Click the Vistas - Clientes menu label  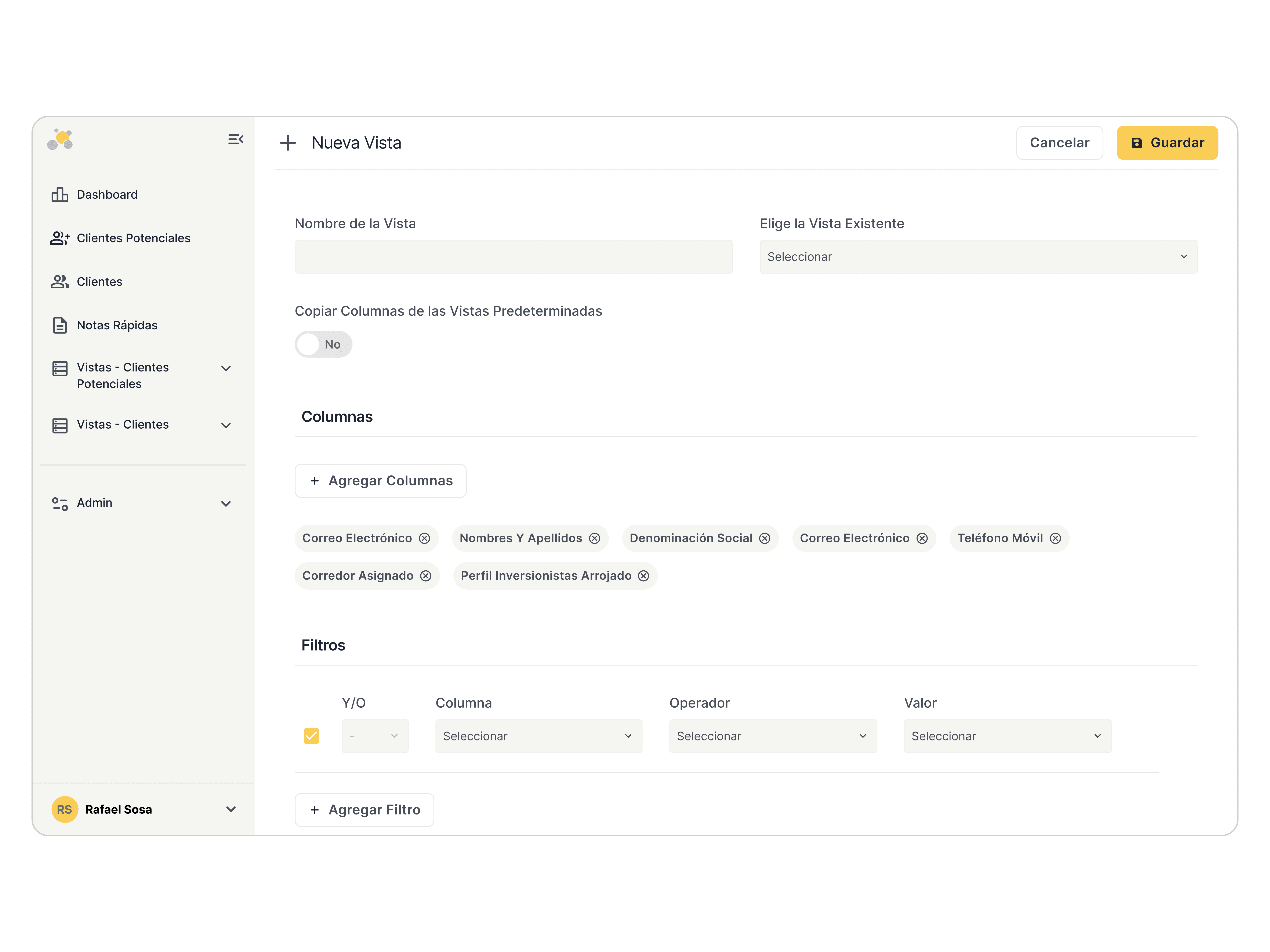(x=123, y=425)
